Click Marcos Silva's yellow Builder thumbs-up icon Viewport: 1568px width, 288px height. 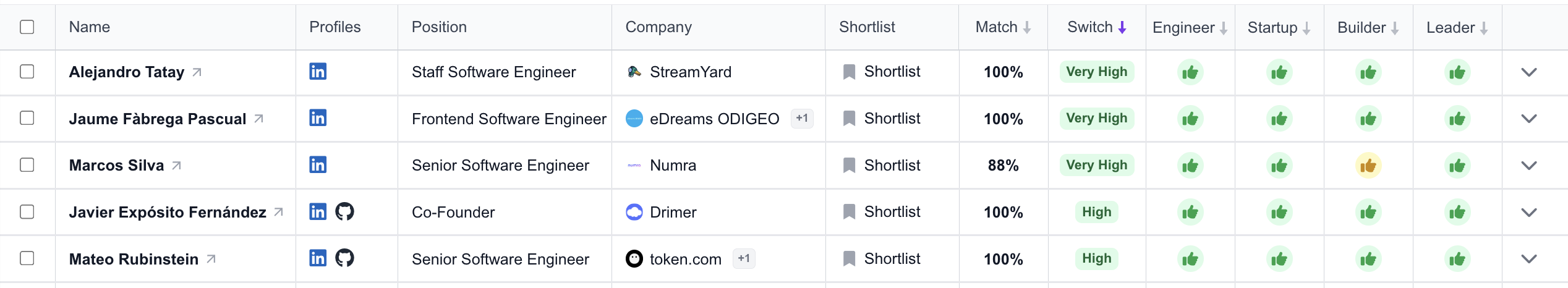(1368, 166)
